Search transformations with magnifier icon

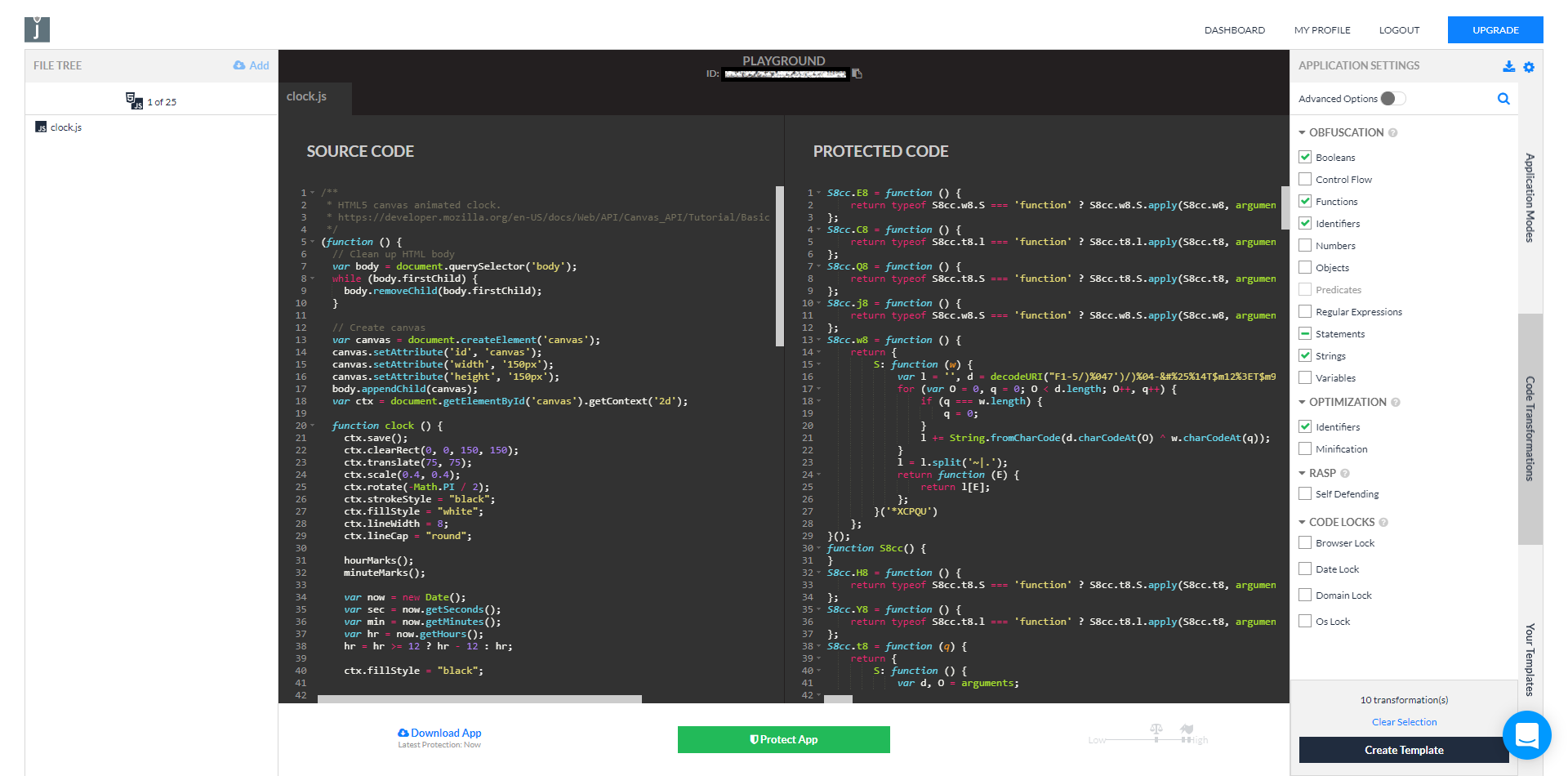click(1503, 99)
